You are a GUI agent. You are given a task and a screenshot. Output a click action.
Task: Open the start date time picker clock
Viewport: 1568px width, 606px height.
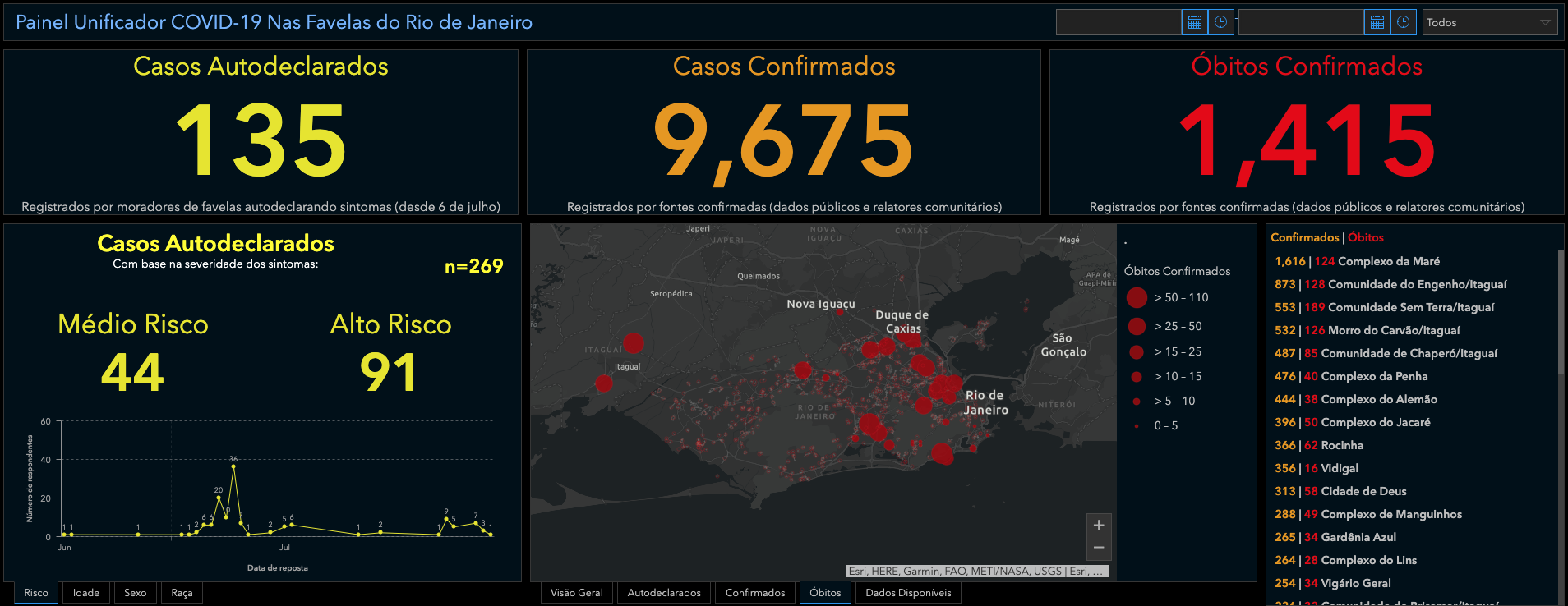tap(1220, 22)
